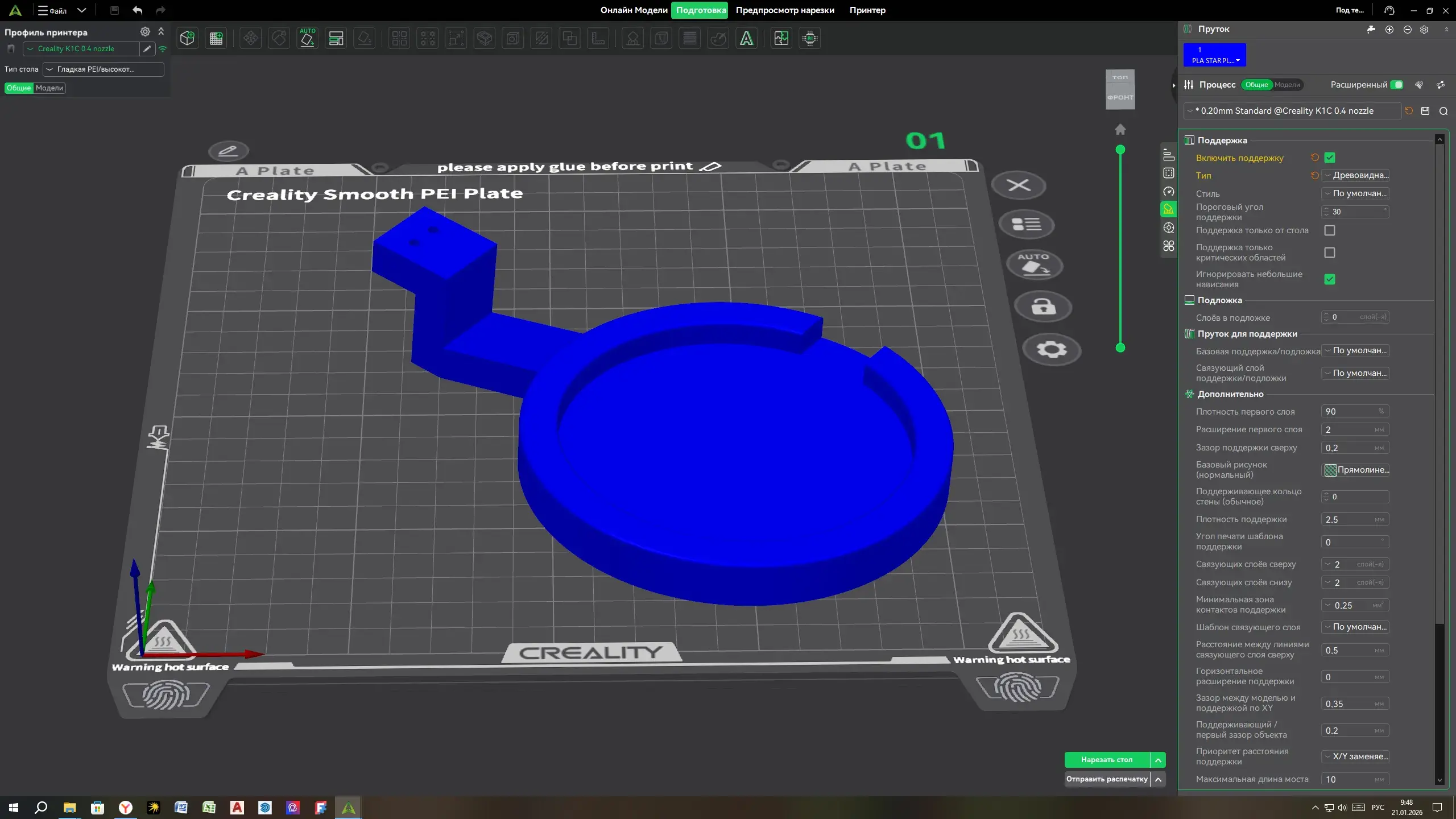This screenshot has height=819, width=1456.
Task: Save process preset floppy icon
Action: pos(1425,111)
